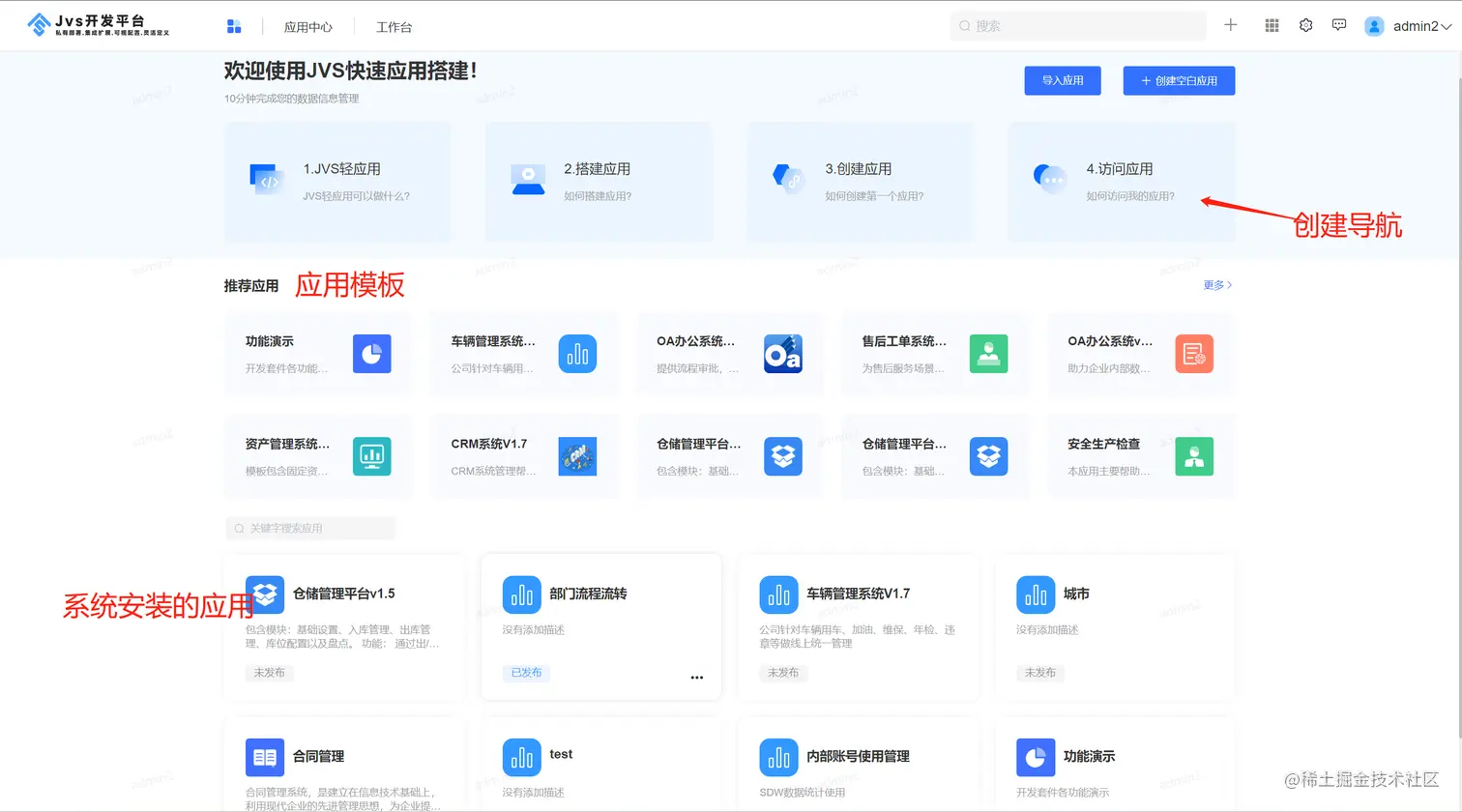Click 车辆管理系统V1.7 app icon

click(x=779, y=595)
